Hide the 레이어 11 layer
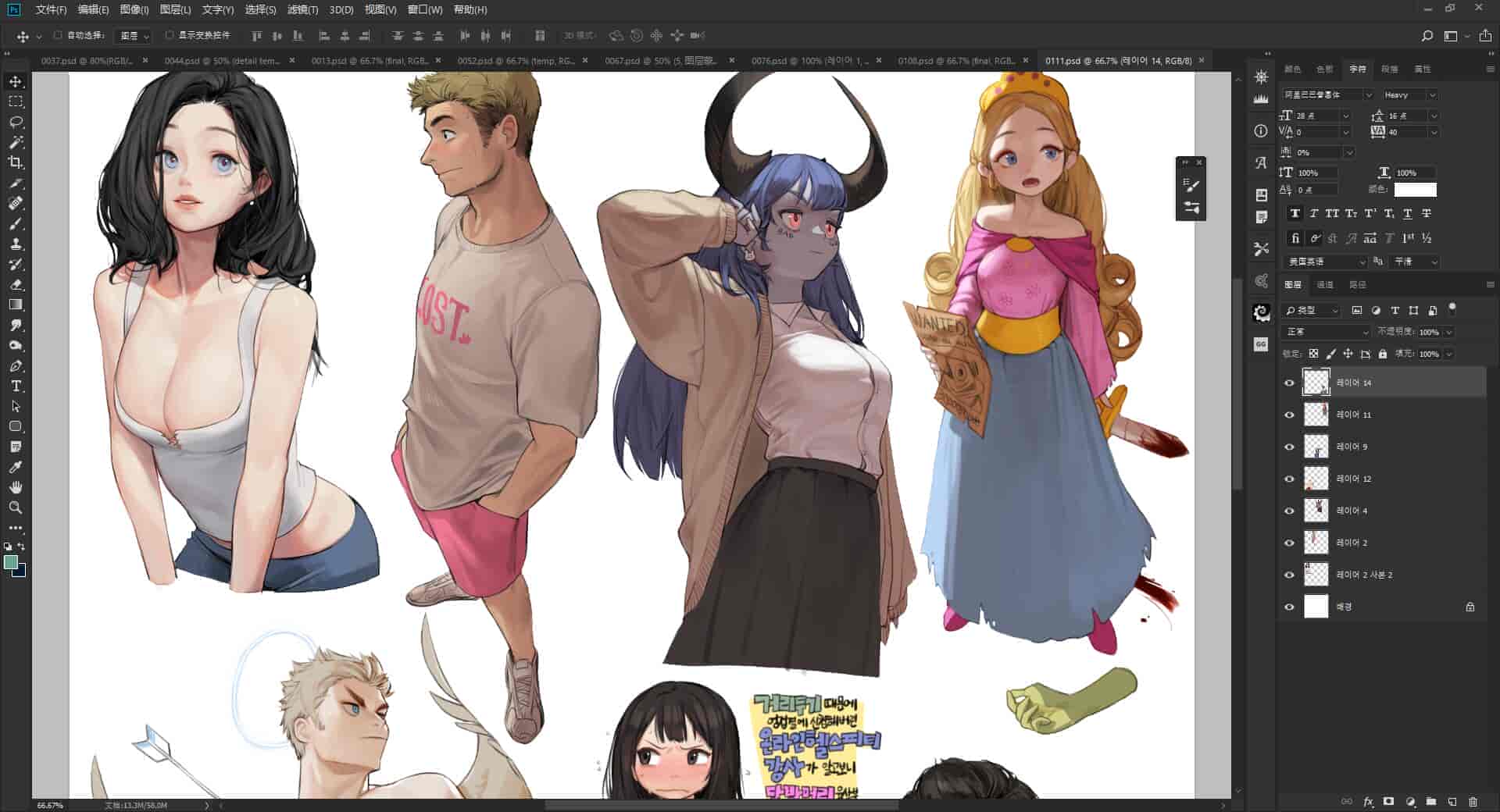Image resolution: width=1500 pixels, height=812 pixels. (1289, 415)
